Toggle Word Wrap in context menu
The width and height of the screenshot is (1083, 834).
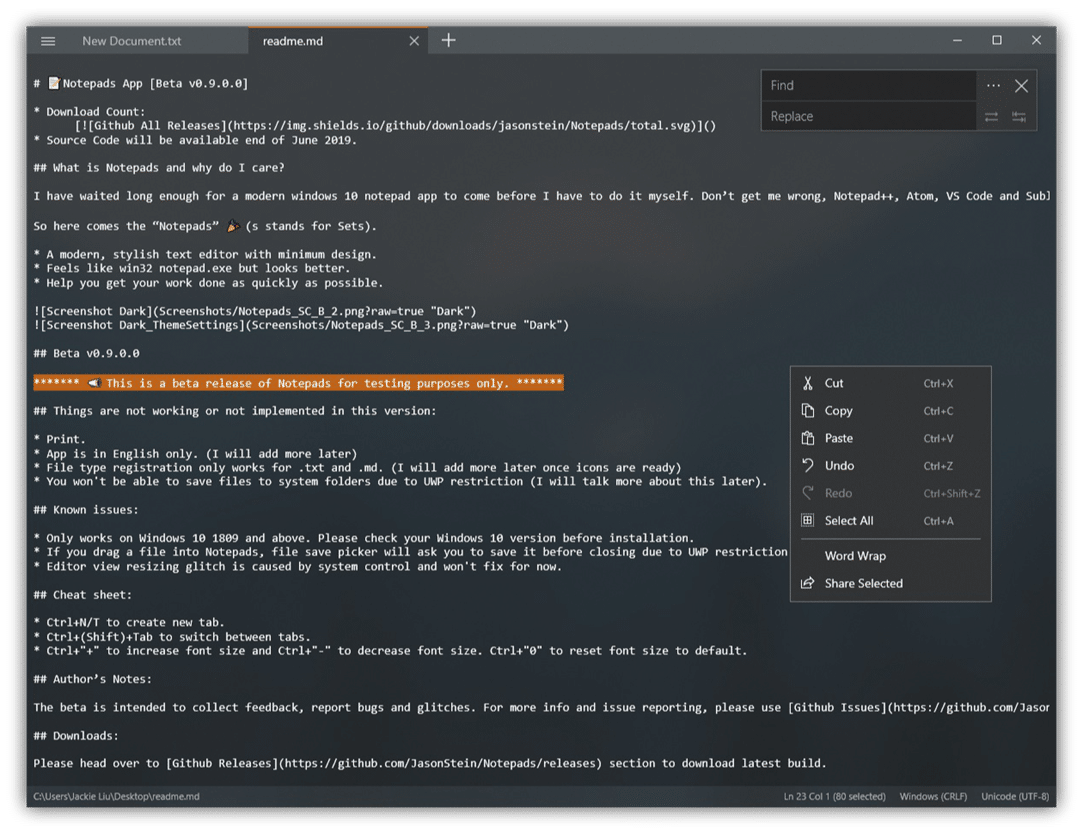tap(855, 556)
